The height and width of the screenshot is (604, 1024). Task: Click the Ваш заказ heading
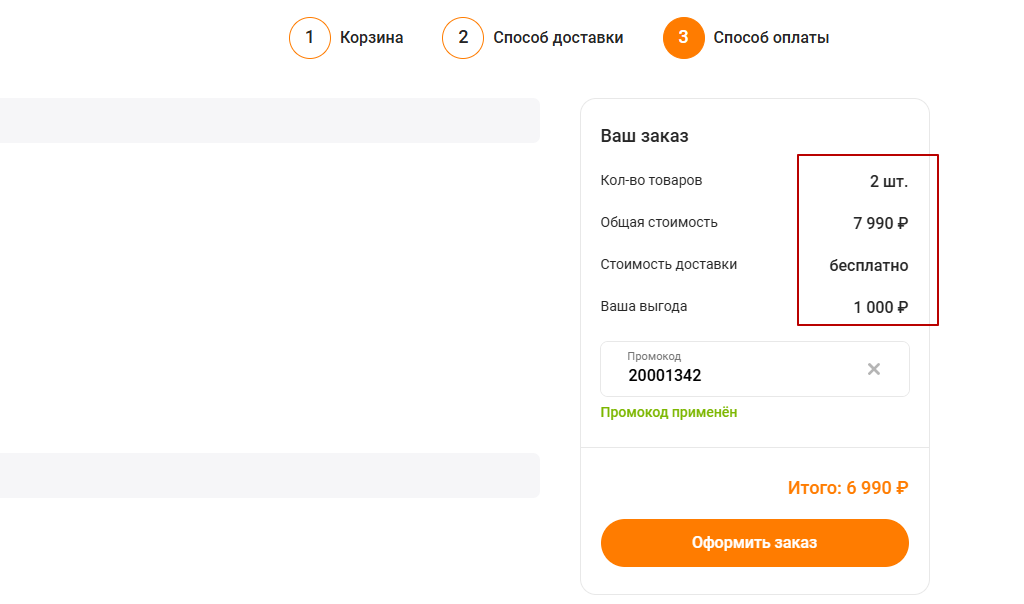[x=644, y=136]
